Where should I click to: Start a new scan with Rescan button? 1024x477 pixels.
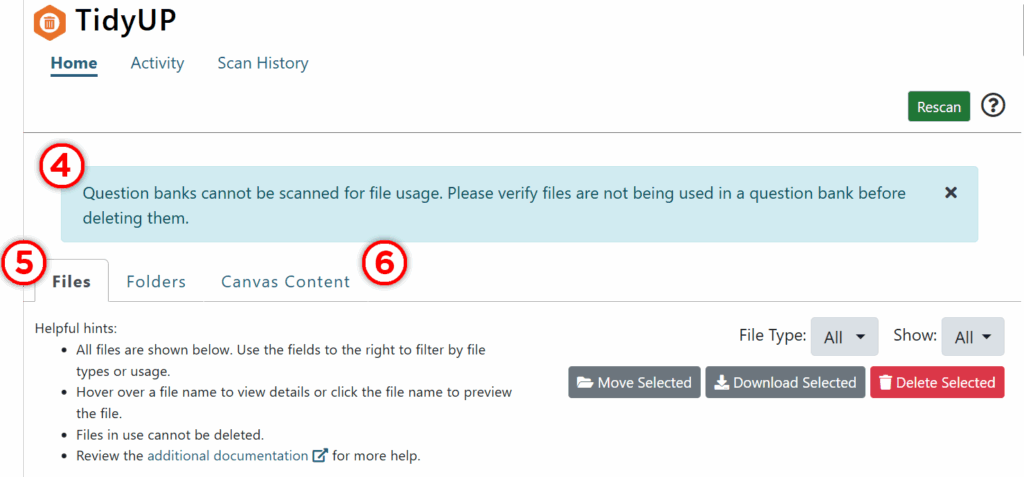coord(938,107)
